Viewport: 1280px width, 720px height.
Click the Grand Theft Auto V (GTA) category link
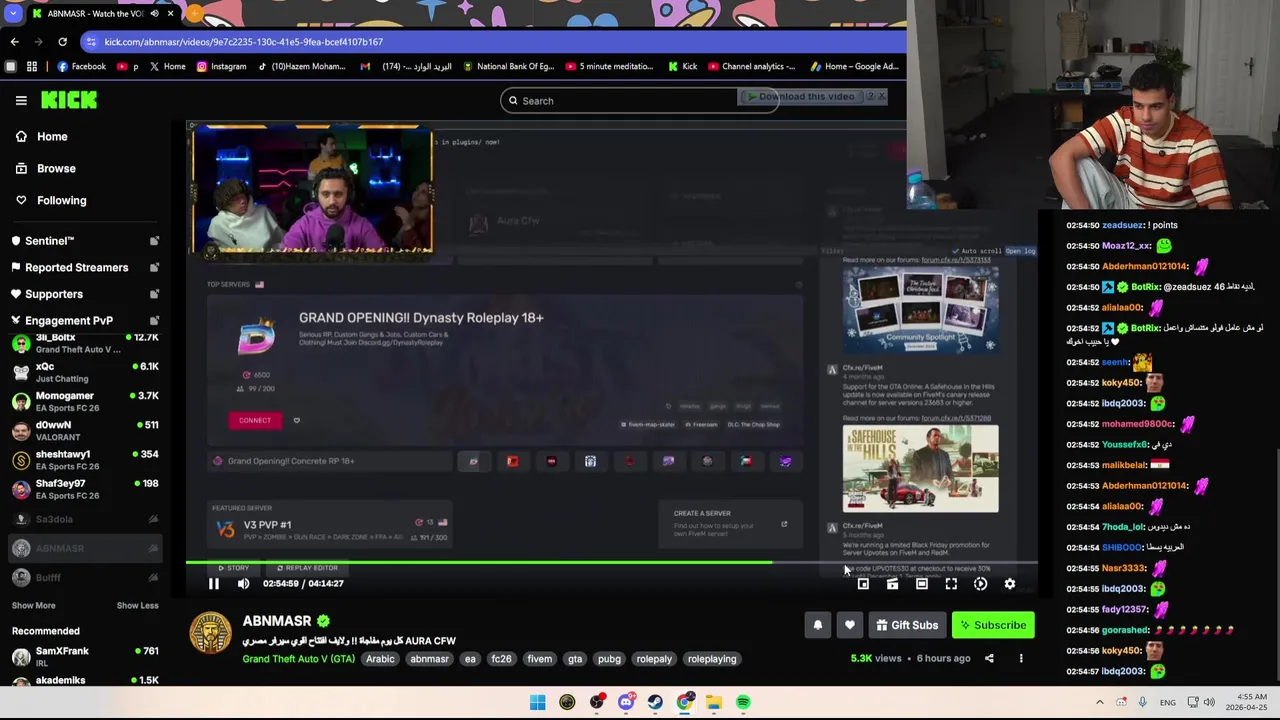coord(298,659)
